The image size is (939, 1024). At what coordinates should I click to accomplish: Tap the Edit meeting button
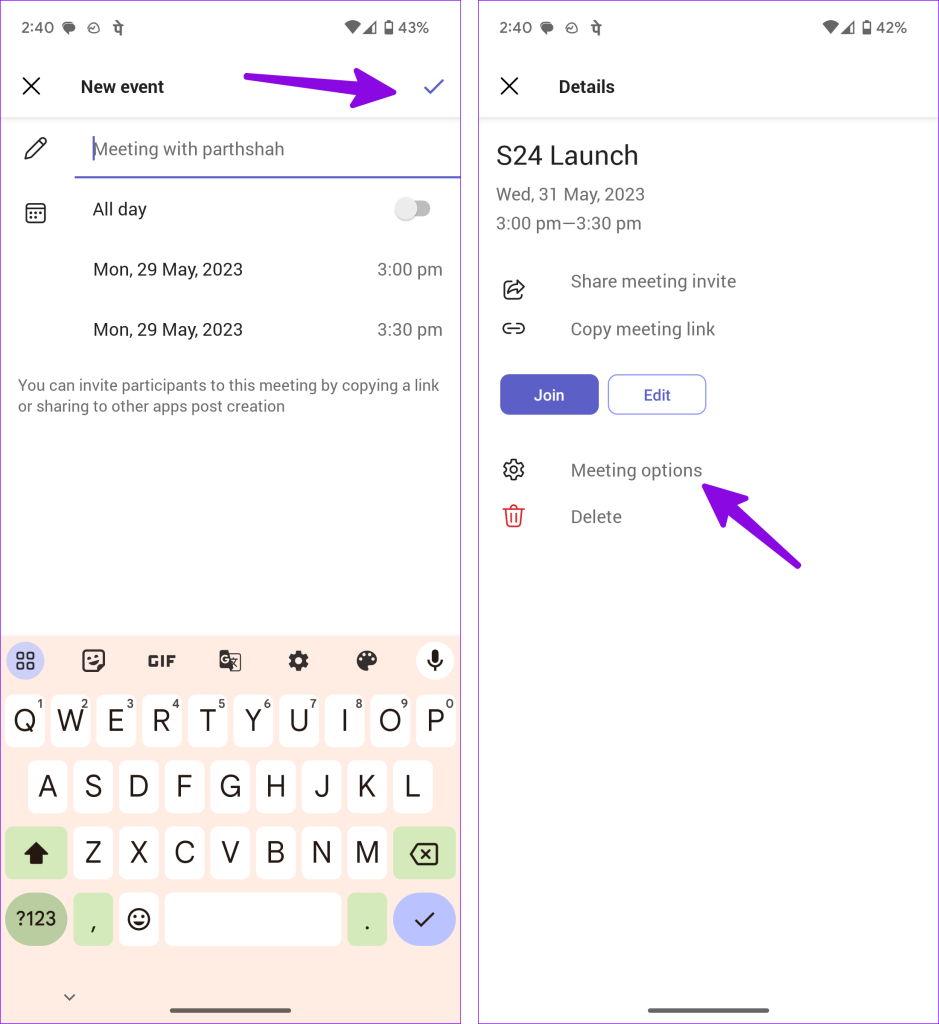(x=657, y=394)
